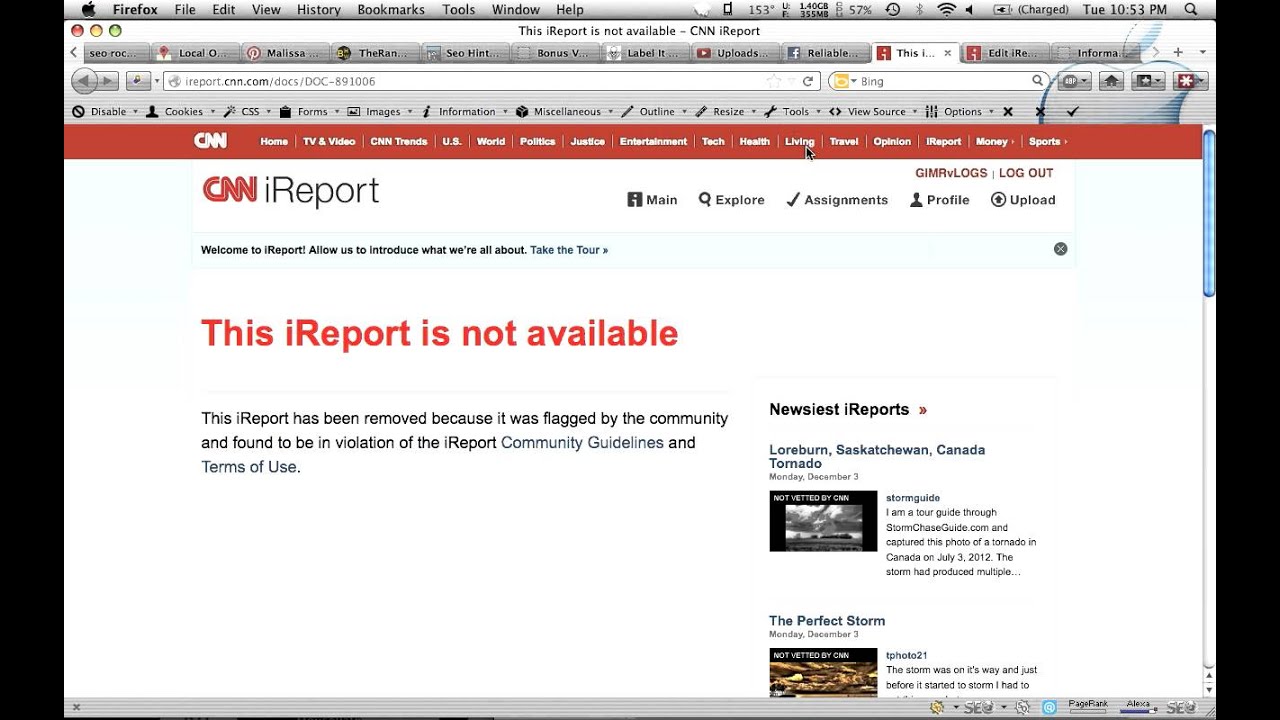Bookmark this page with the star icon
1280x720 pixels.
[773, 81]
